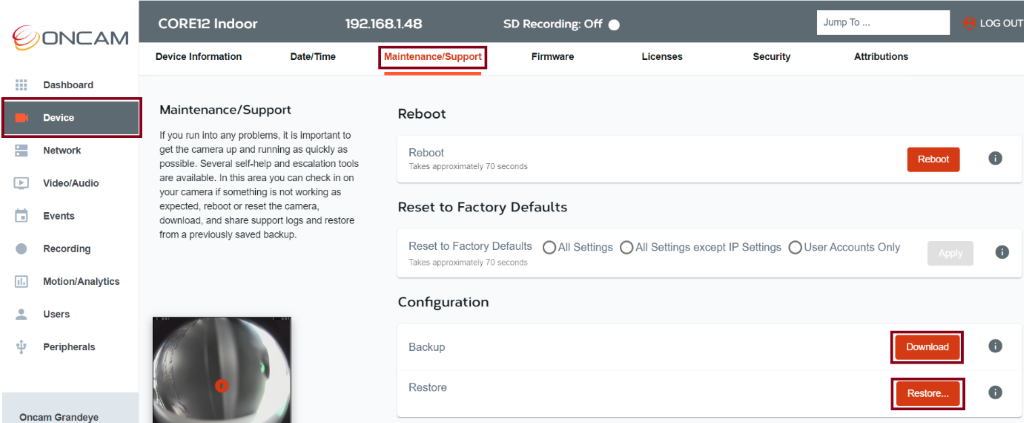
Task: Click the Apply button for factory reset
Action: pos(950,253)
